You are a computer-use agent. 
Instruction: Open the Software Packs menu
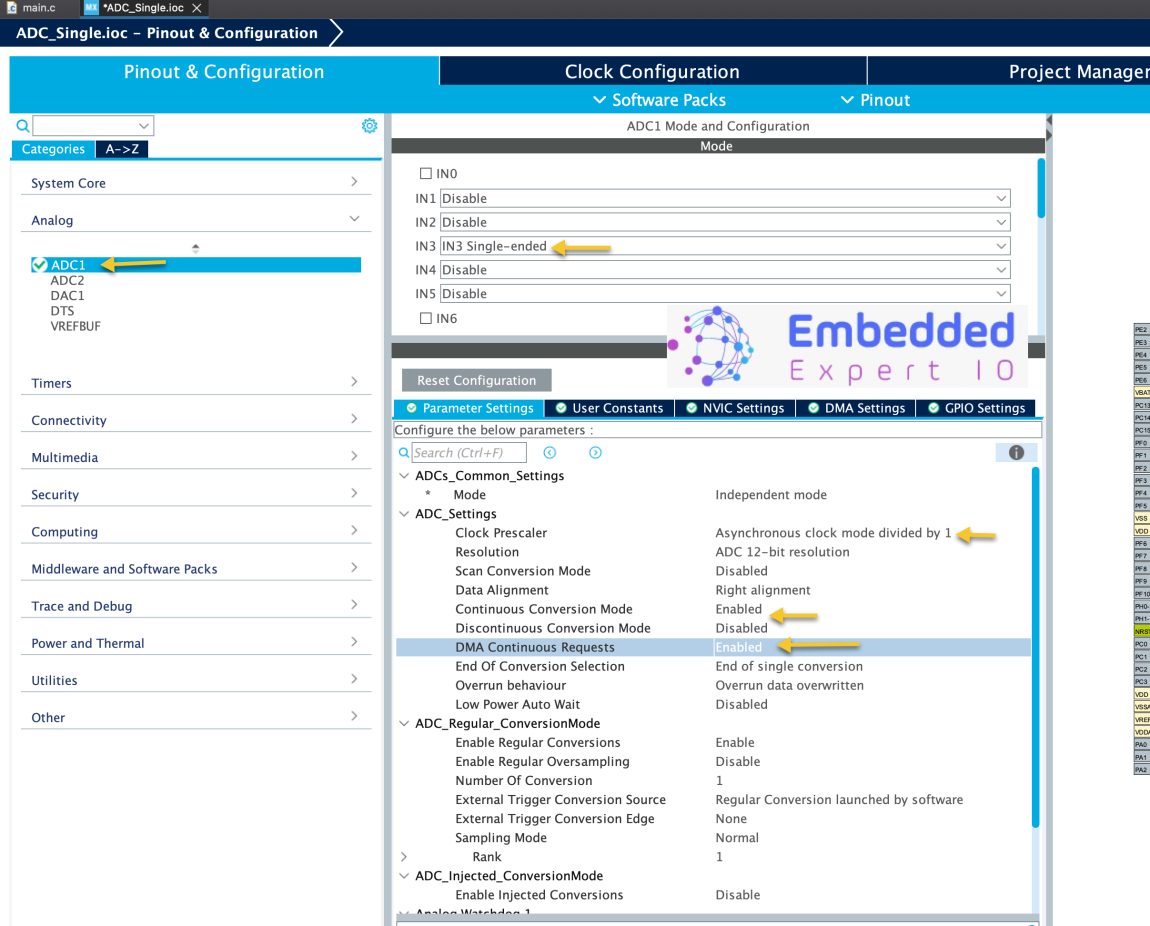point(659,100)
